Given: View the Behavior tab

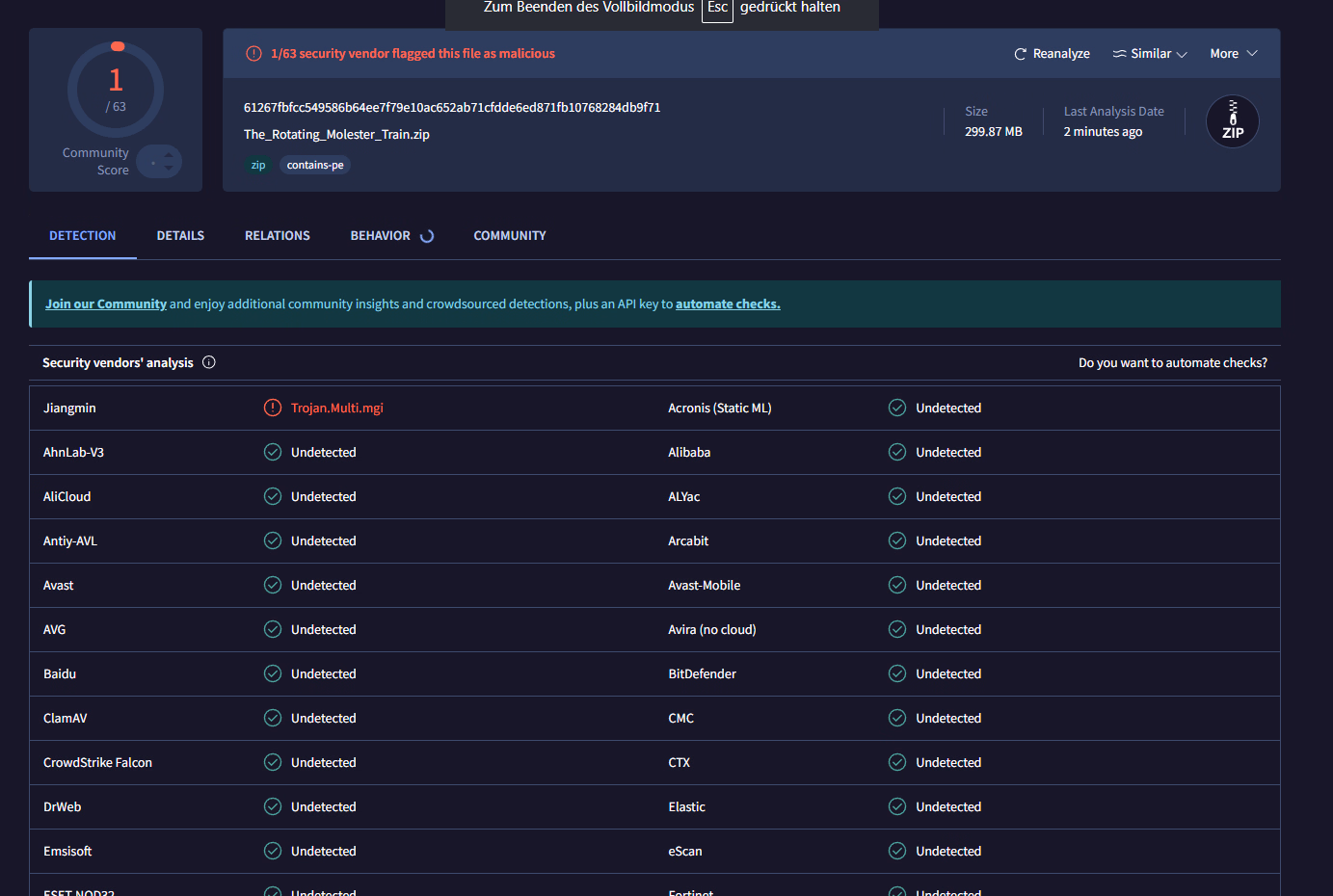Looking at the screenshot, I should point(381,236).
